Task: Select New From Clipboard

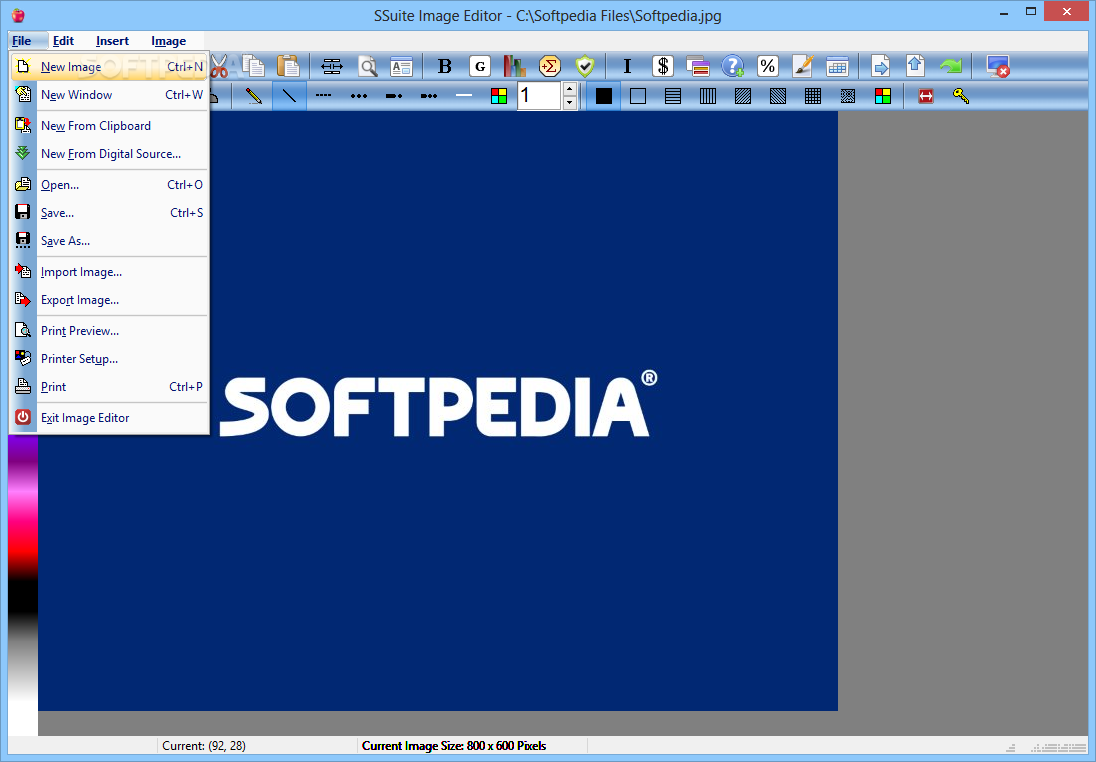Action: [109, 126]
